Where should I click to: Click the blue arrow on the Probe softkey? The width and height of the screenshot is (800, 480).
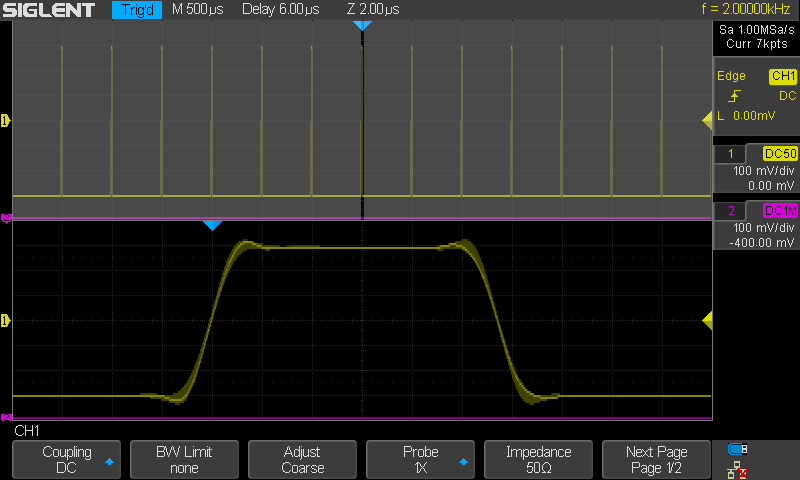[x=463, y=462]
